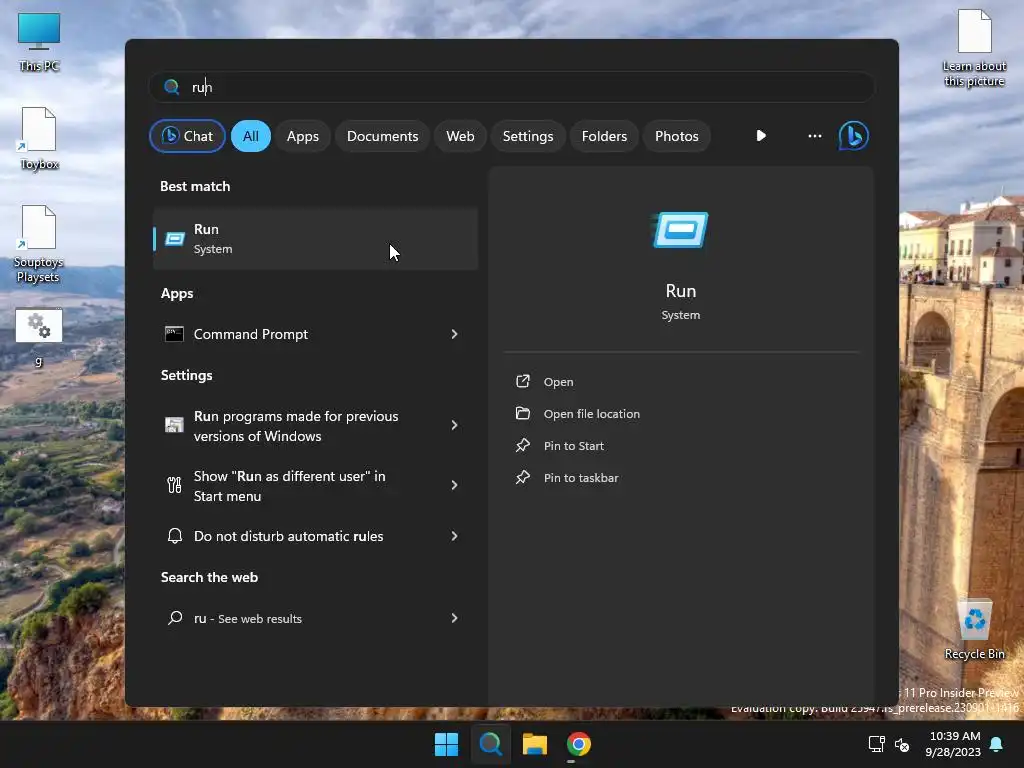Click large Run icon in preview pane
Screen dimensions: 1024x768
680,230
